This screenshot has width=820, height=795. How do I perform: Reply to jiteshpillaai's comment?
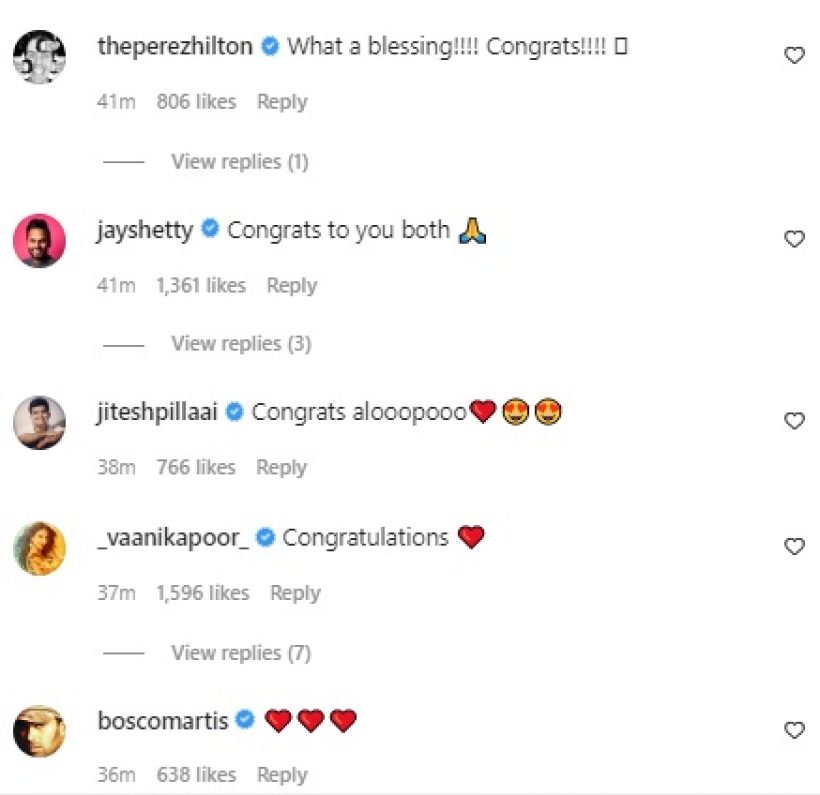point(281,467)
